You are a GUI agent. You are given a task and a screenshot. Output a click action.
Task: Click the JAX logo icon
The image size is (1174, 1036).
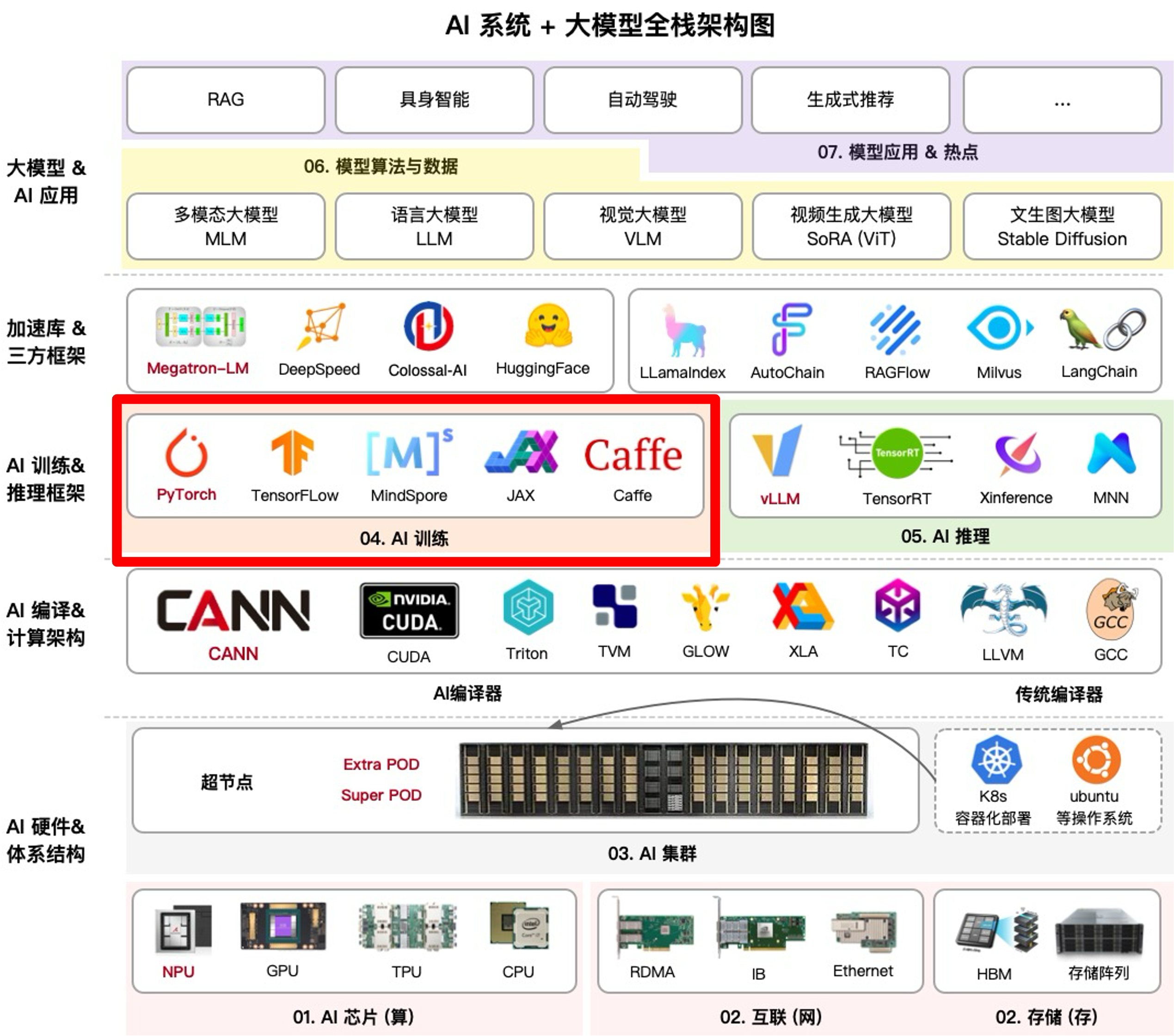coord(522,453)
